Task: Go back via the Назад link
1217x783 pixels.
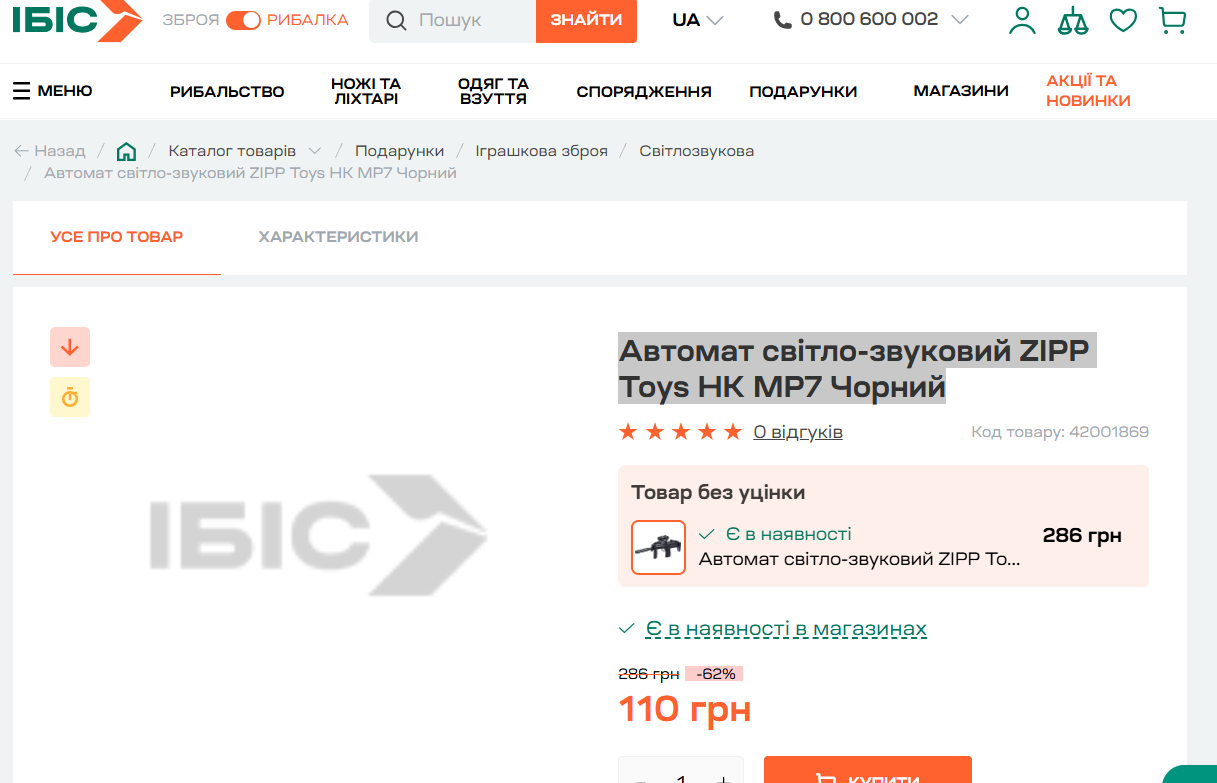Action: pos(50,151)
